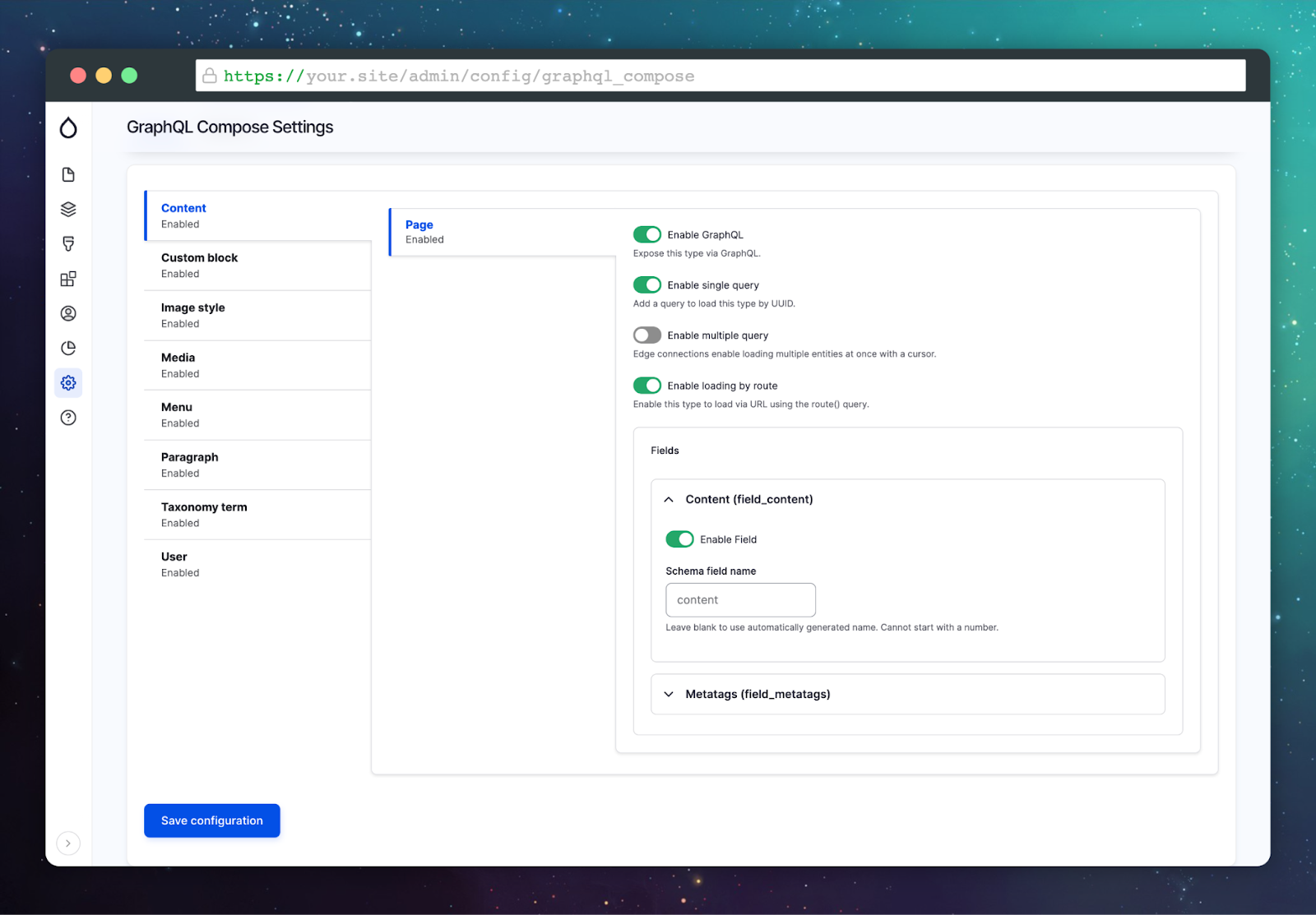Viewport: 1316px width, 915px height.
Task: Select the Media vertical tab
Action: tap(258, 365)
